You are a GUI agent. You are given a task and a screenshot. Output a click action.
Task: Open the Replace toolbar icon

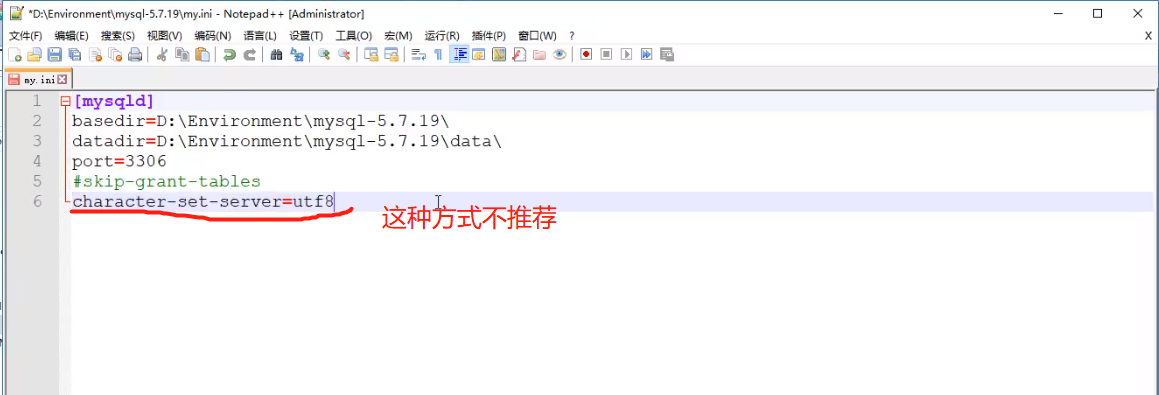[x=297, y=54]
